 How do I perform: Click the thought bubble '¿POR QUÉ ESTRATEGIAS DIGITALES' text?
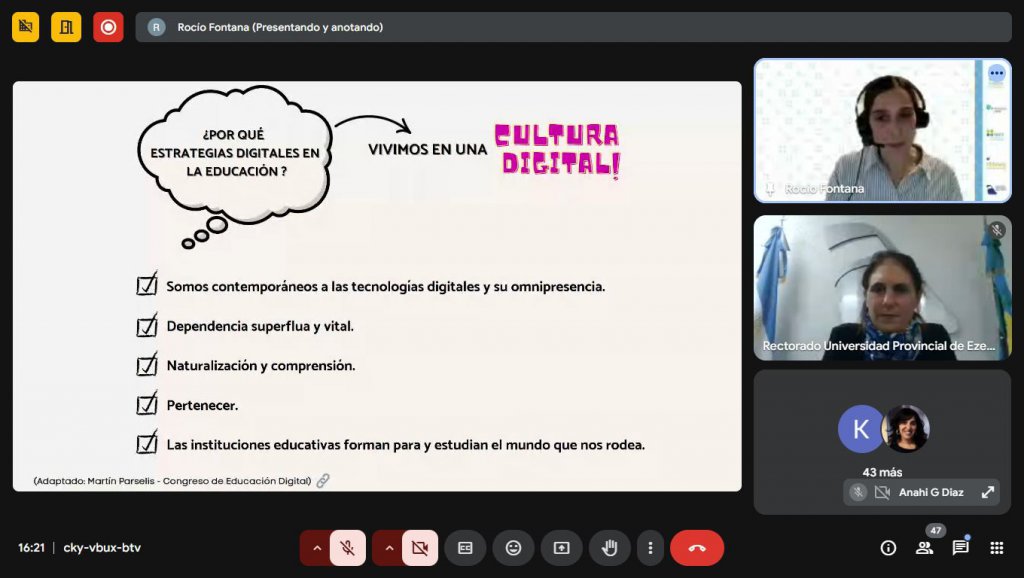235,153
